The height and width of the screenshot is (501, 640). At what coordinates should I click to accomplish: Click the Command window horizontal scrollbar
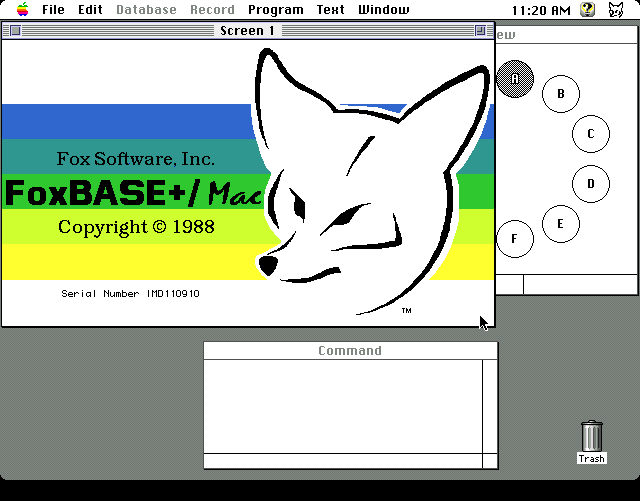pos(343,461)
